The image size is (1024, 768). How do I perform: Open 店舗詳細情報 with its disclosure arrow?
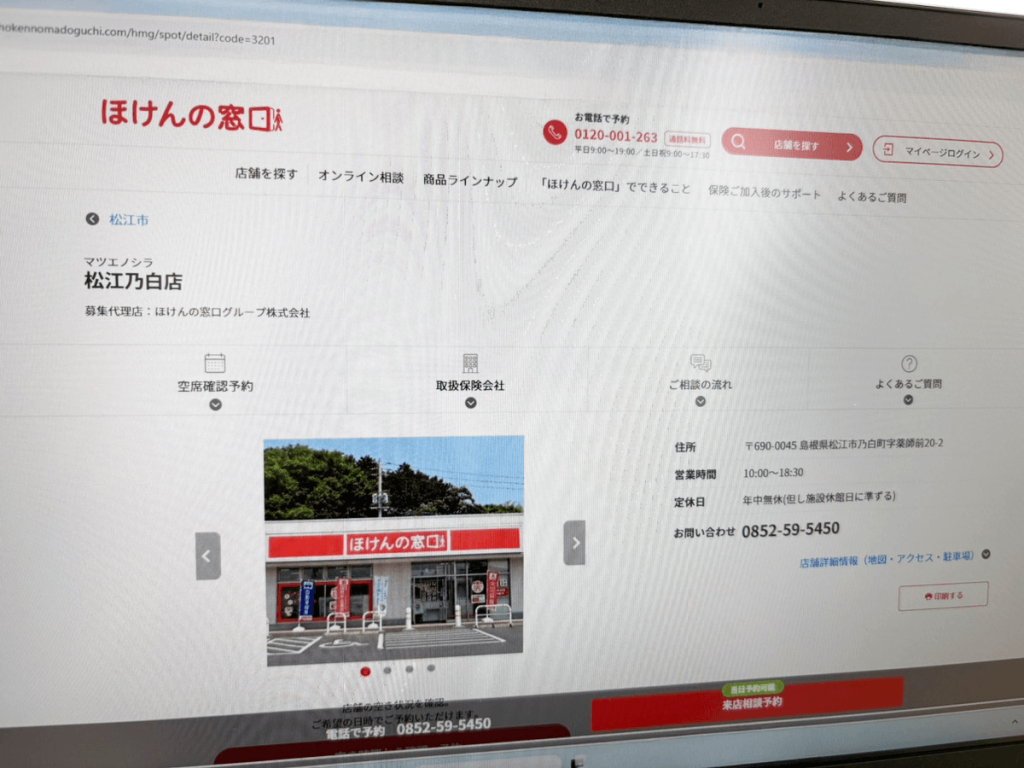[x=985, y=556]
